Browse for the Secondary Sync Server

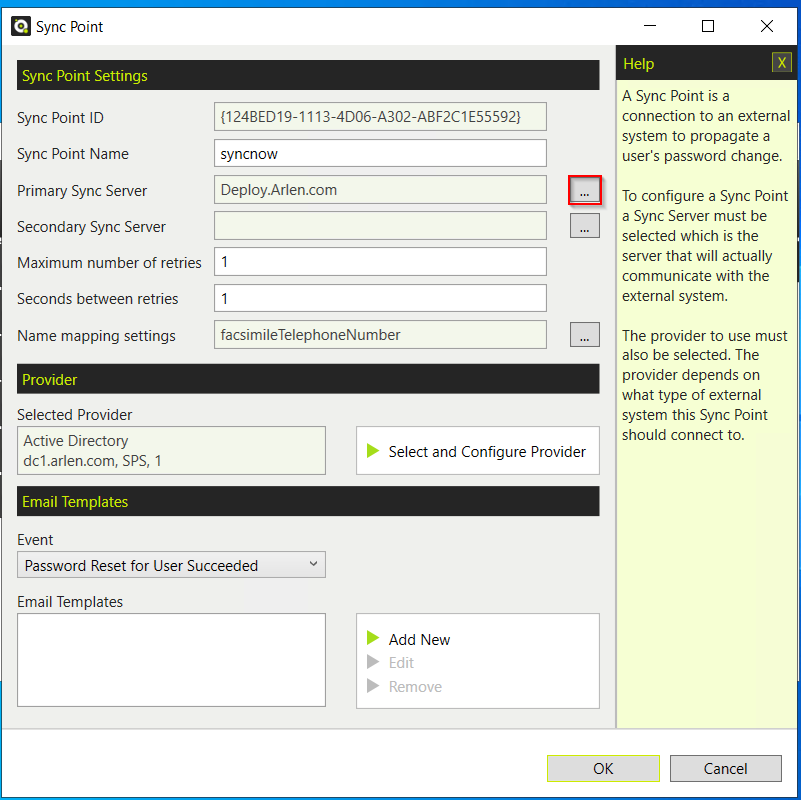click(x=584, y=226)
